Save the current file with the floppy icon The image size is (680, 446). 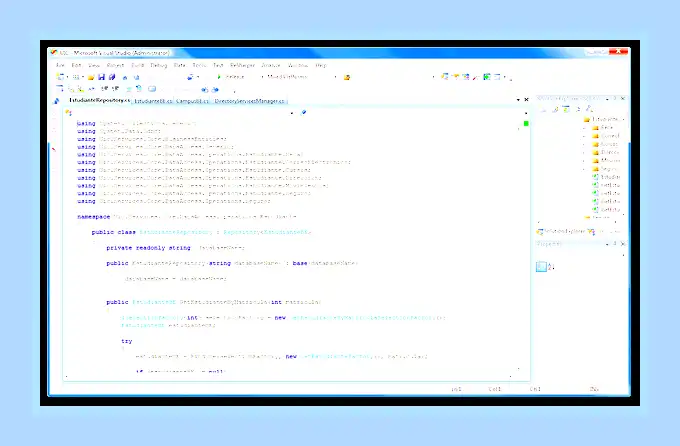(x=101, y=77)
